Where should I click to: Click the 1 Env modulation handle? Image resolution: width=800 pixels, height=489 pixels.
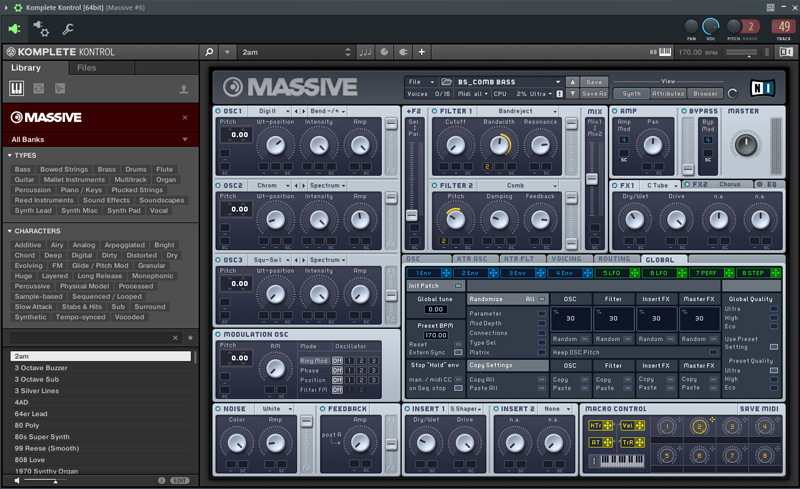[x=446, y=273]
